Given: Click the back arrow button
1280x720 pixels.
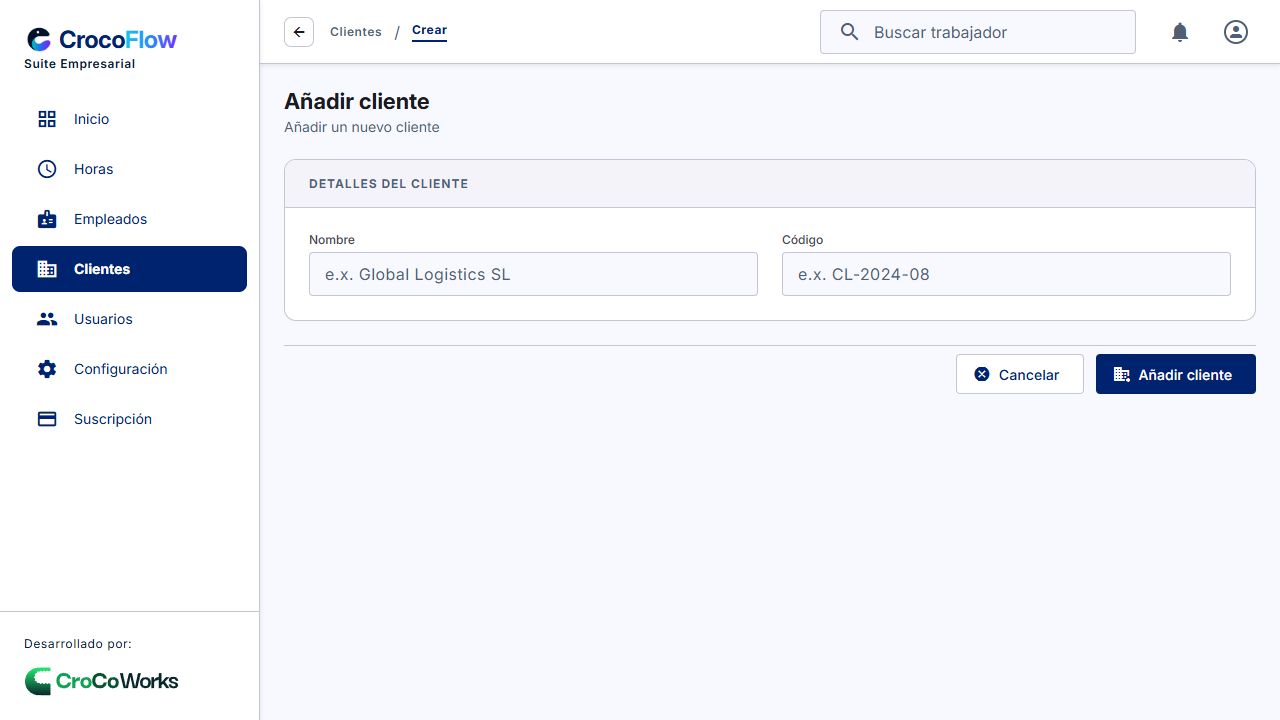Looking at the screenshot, I should (299, 32).
